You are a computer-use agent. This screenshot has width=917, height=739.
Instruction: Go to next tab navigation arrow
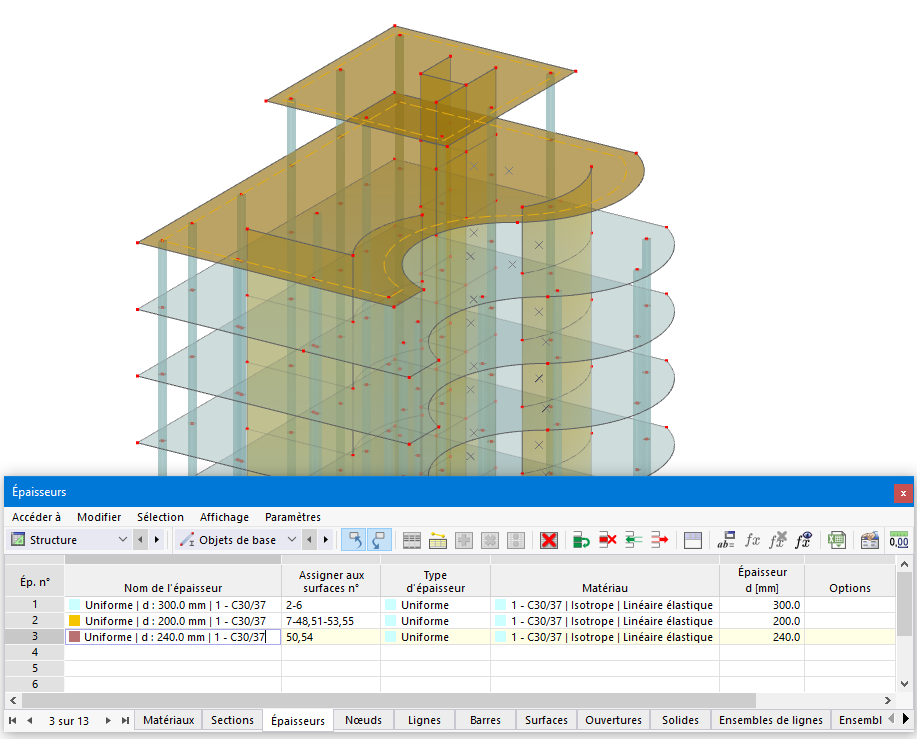click(x=108, y=720)
